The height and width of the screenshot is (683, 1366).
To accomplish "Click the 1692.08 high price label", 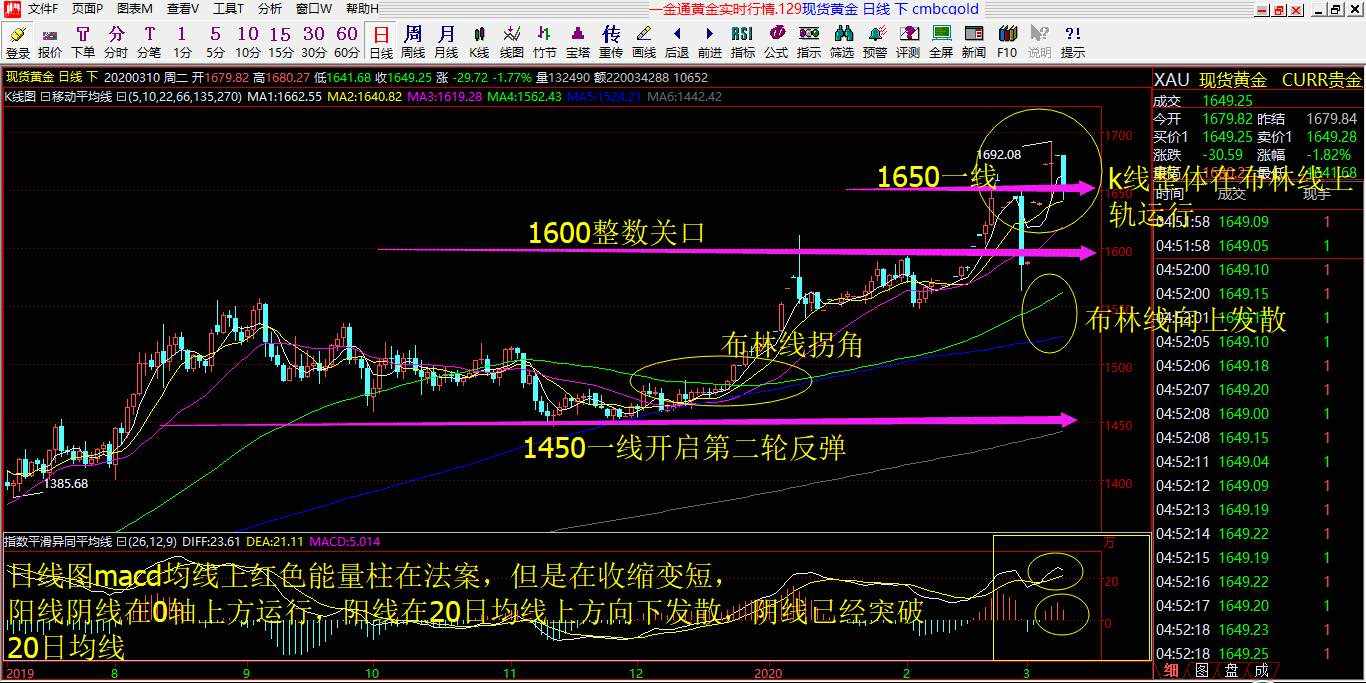I will [x=1001, y=154].
